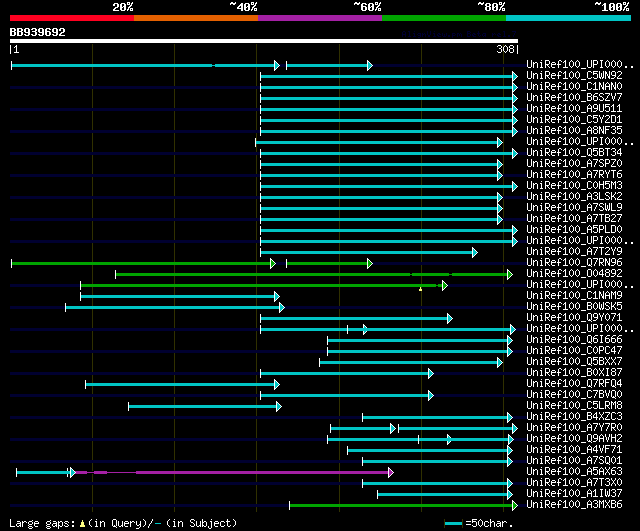
Task: Choose the UniRef100_A4VF71 entry
Action: coord(574,450)
